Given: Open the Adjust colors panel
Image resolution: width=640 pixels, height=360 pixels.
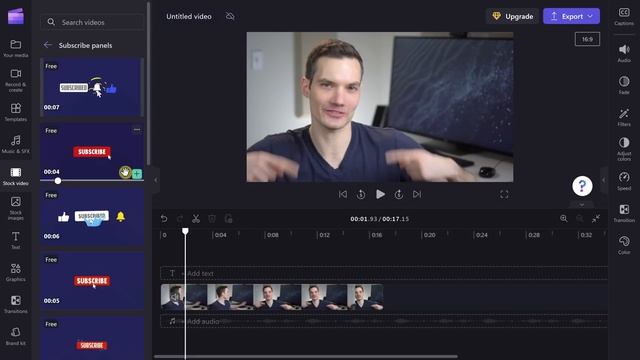Looking at the screenshot, I should click(624, 149).
